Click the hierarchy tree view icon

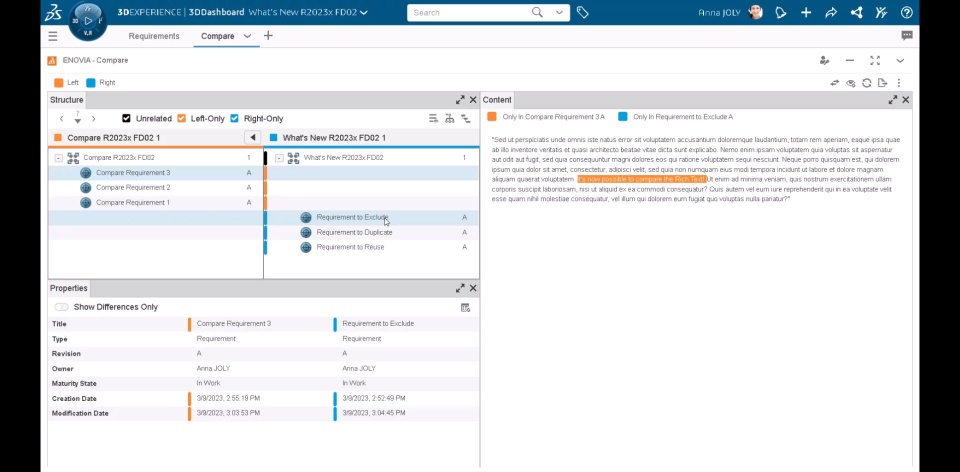[449, 118]
